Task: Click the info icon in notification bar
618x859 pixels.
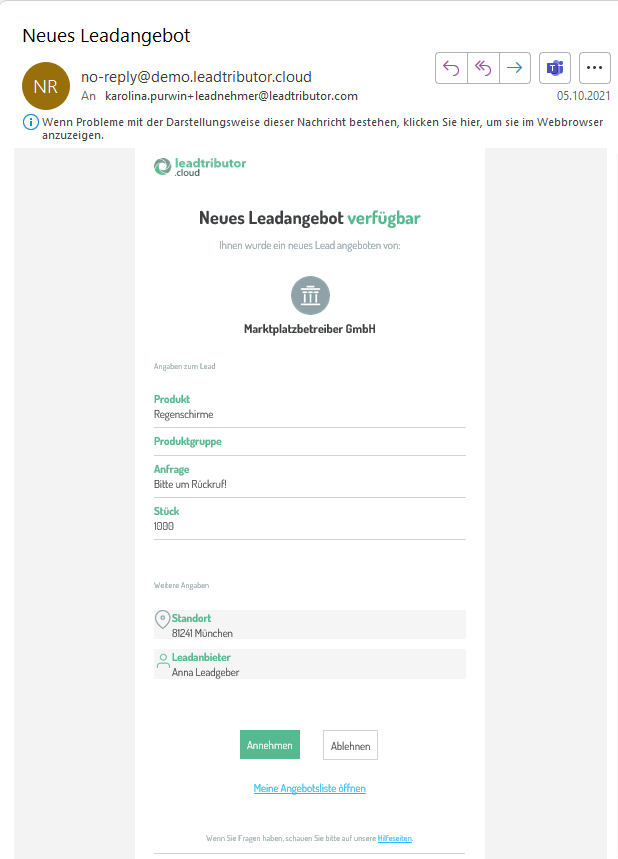Action: coord(30,122)
